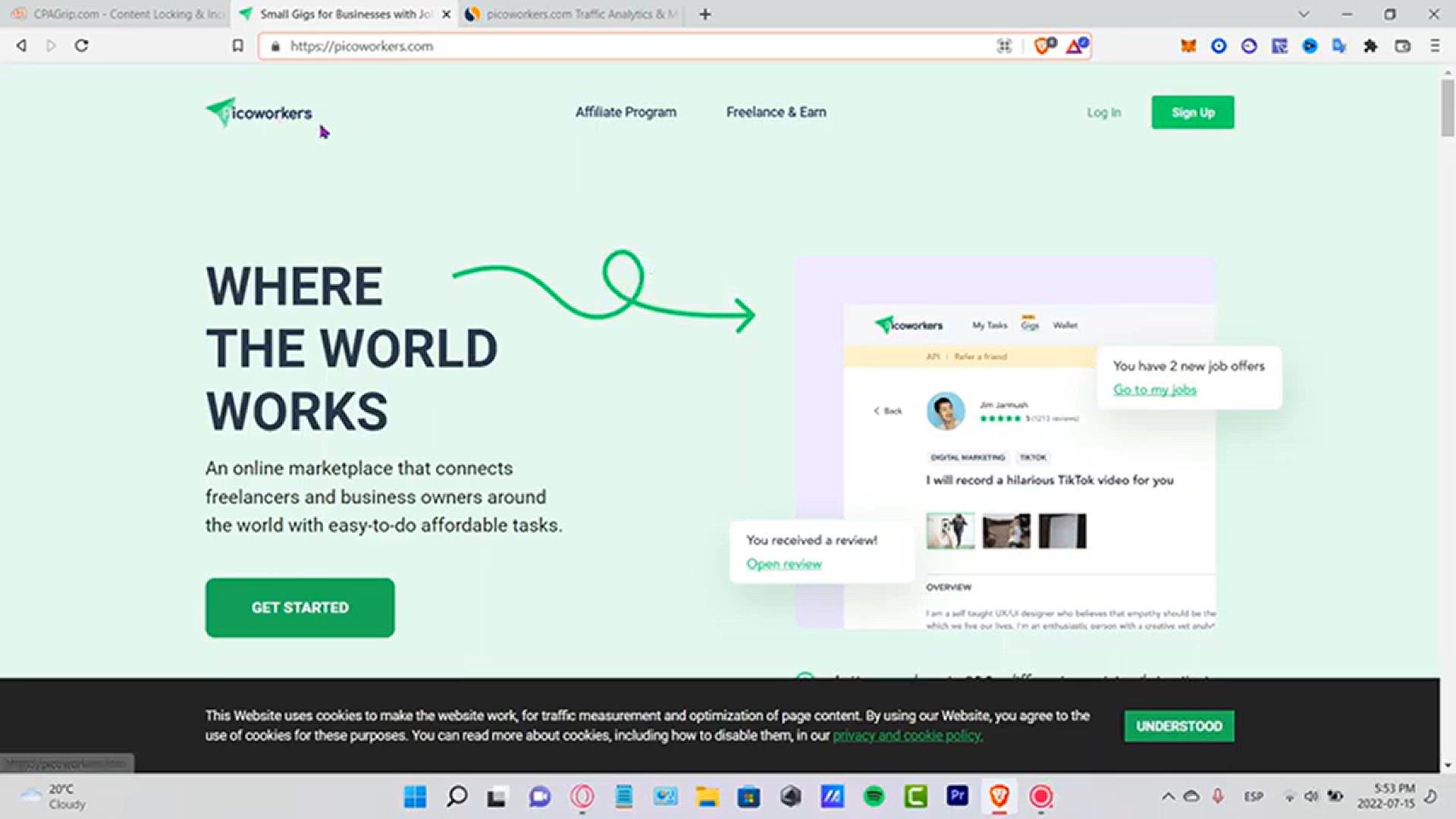Open the Brave Rewards triangle icon
Viewport: 1456px width, 819px height.
click(1076, 46)
